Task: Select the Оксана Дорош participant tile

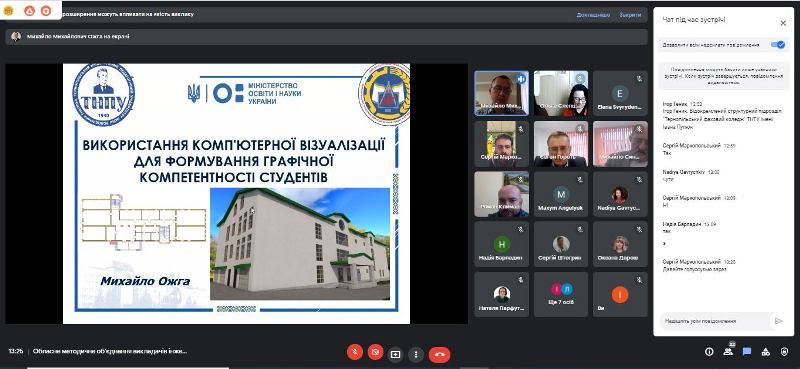Action: coord(620,244)
